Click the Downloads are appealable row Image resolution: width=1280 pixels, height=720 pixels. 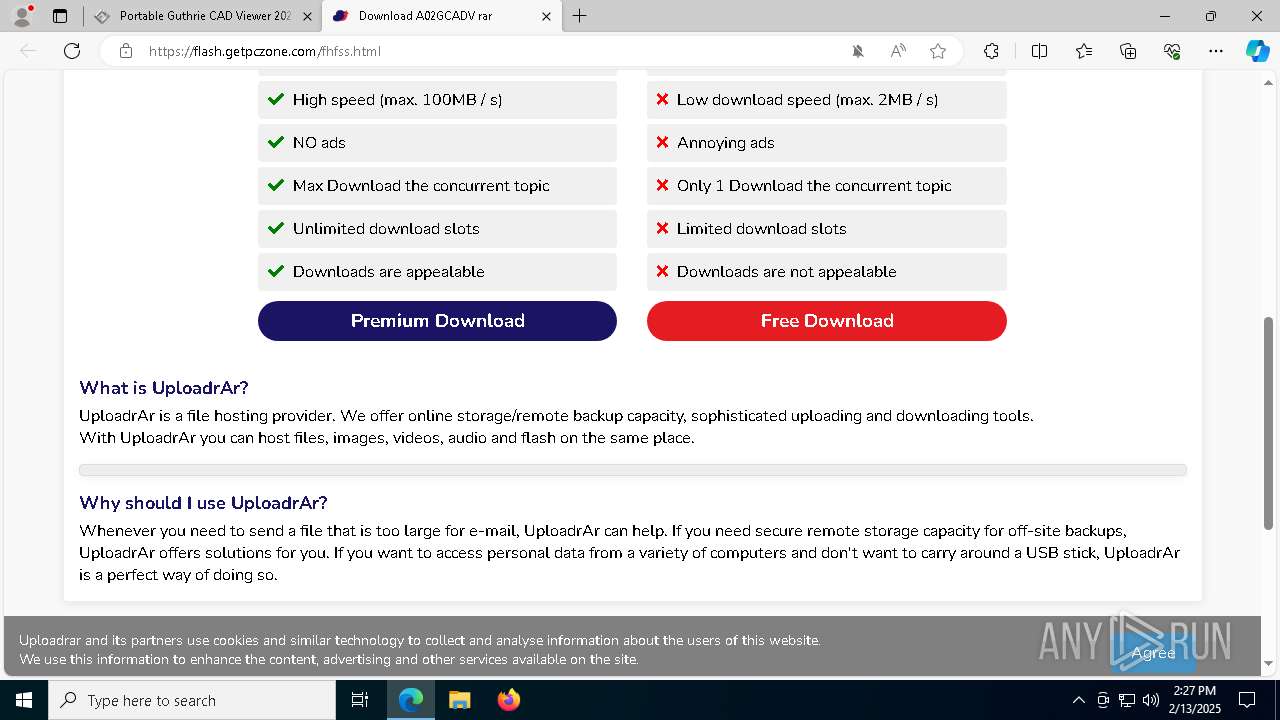(x=437, y=272)
